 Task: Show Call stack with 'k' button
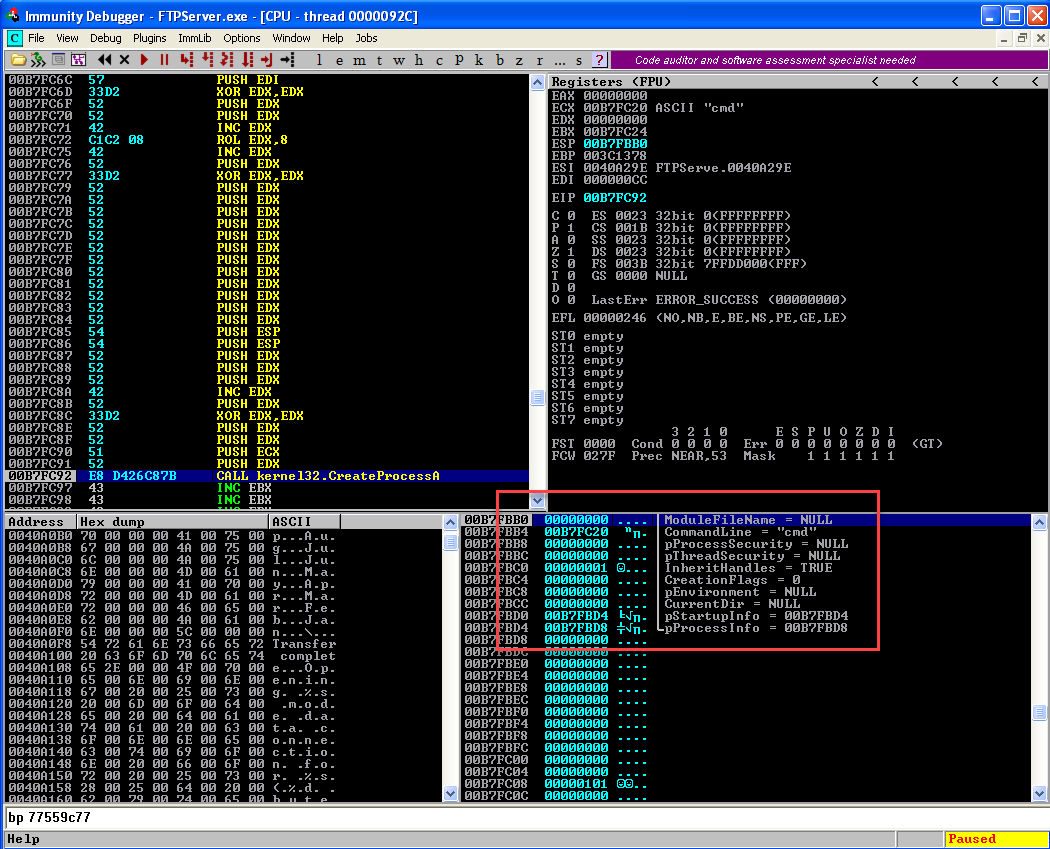[479, 60]
